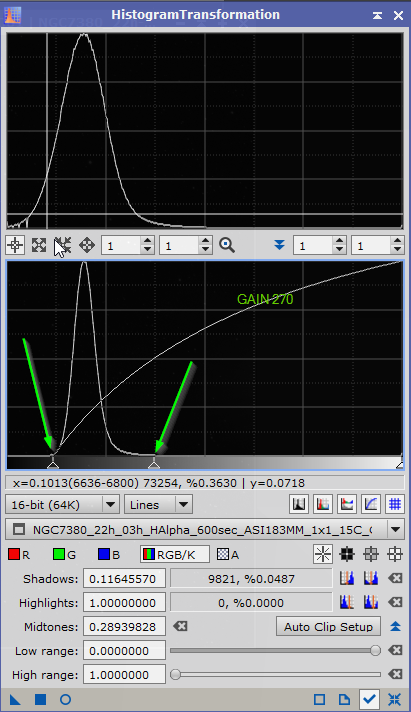Decrease the second zoom spinbox left of the magnifier
Viewport: 411px width, 712px height.
205,250
